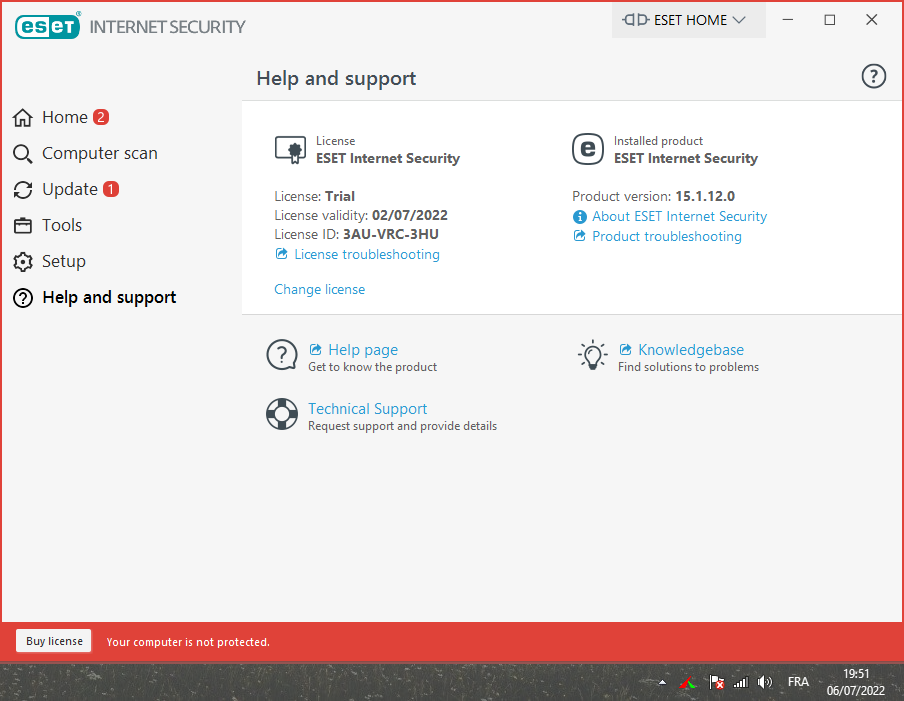Image resolution: width=904 pixels, height=701 pixels.
Task: Click the Help and support question icon in sidebar
Action: pyautogui.click(x=22, y=298)
